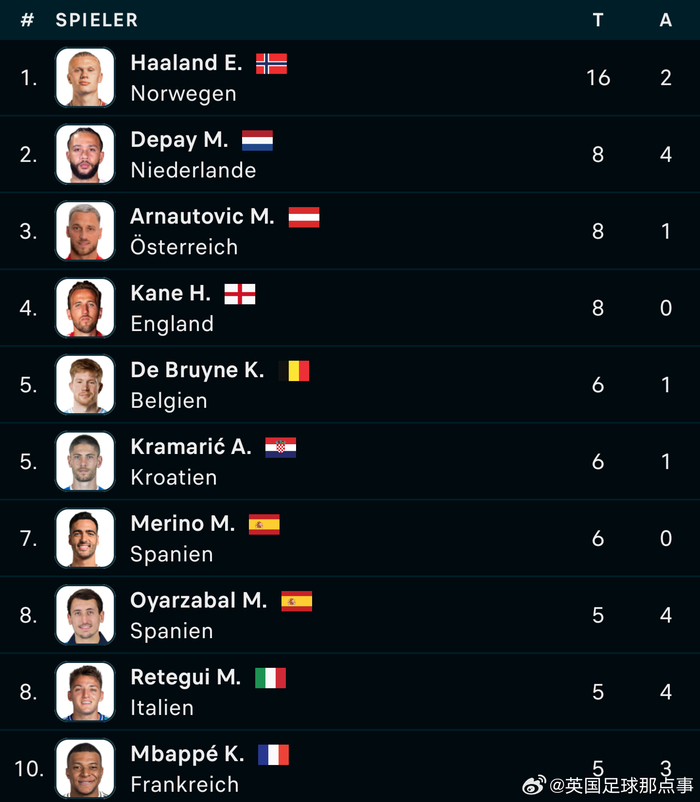The width and height of the screenshot is (700, 802).
Task: Click Mbappé's profile picture
Action: (85, 768)
